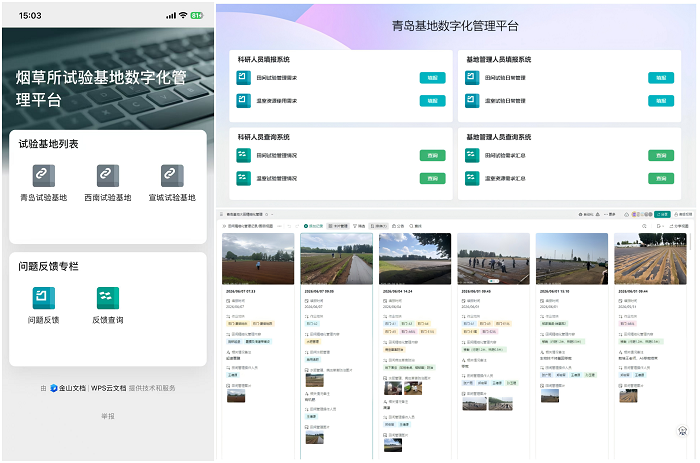The image size is (700, 463).
Task: Select the card view tab in table toolbar
Action: pos(338,226)
